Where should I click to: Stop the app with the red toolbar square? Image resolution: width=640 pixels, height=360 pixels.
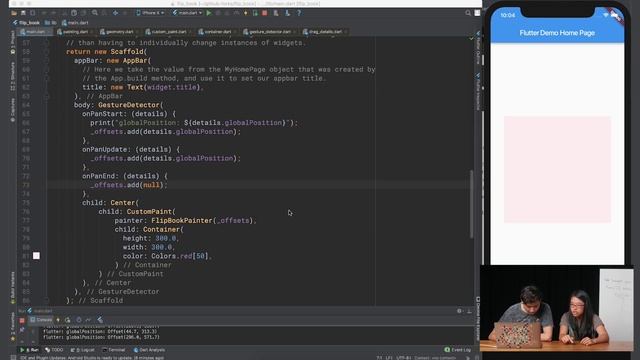[264, 13]
